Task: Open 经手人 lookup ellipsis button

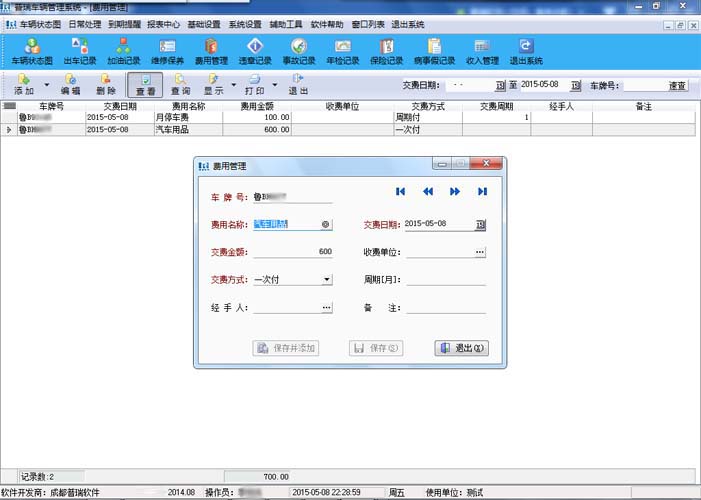Action: pos(327,308)
